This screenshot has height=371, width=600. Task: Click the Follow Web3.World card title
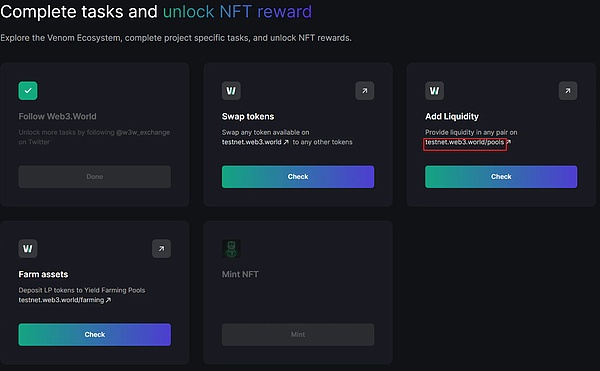pos(57,116)
